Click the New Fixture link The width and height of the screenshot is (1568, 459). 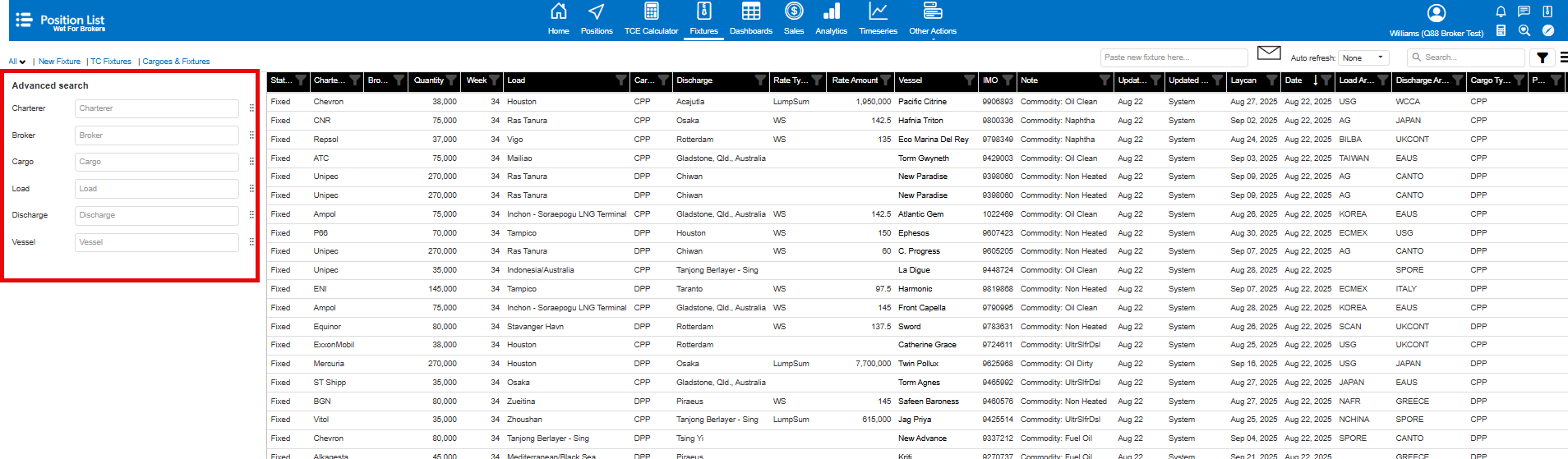pos(59,62)
